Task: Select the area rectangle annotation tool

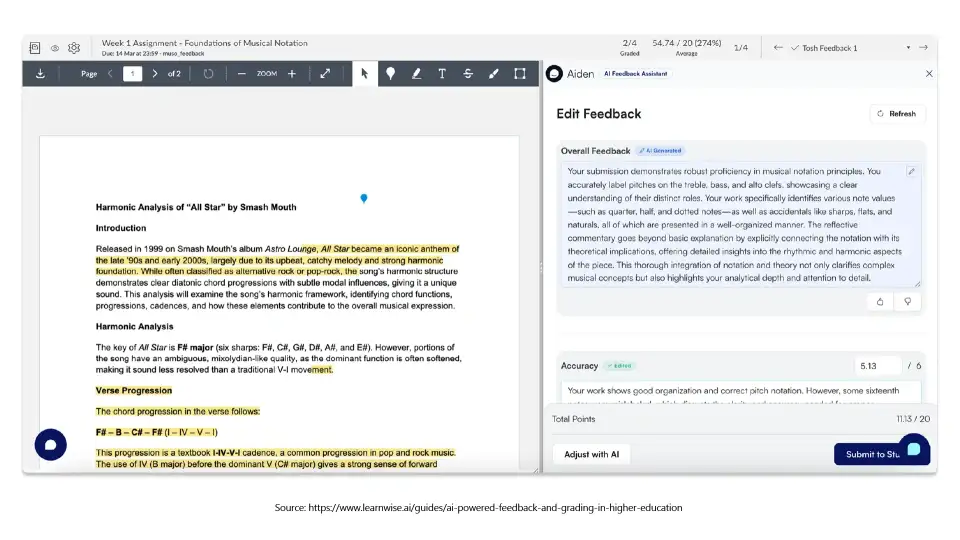Action: [x=520, y=74]
